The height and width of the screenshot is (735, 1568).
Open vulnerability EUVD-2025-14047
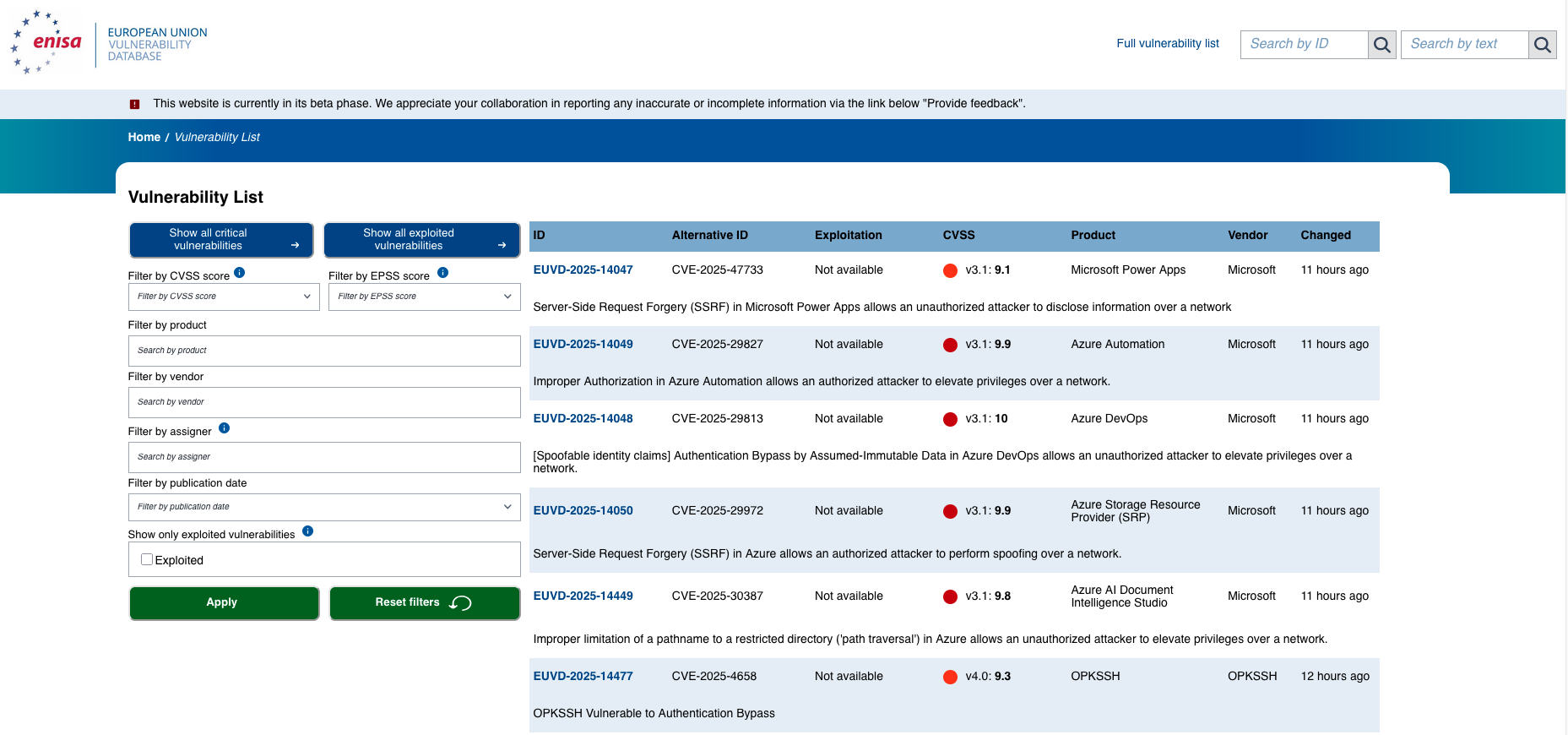pyautogui.click(x=583, y=270)
